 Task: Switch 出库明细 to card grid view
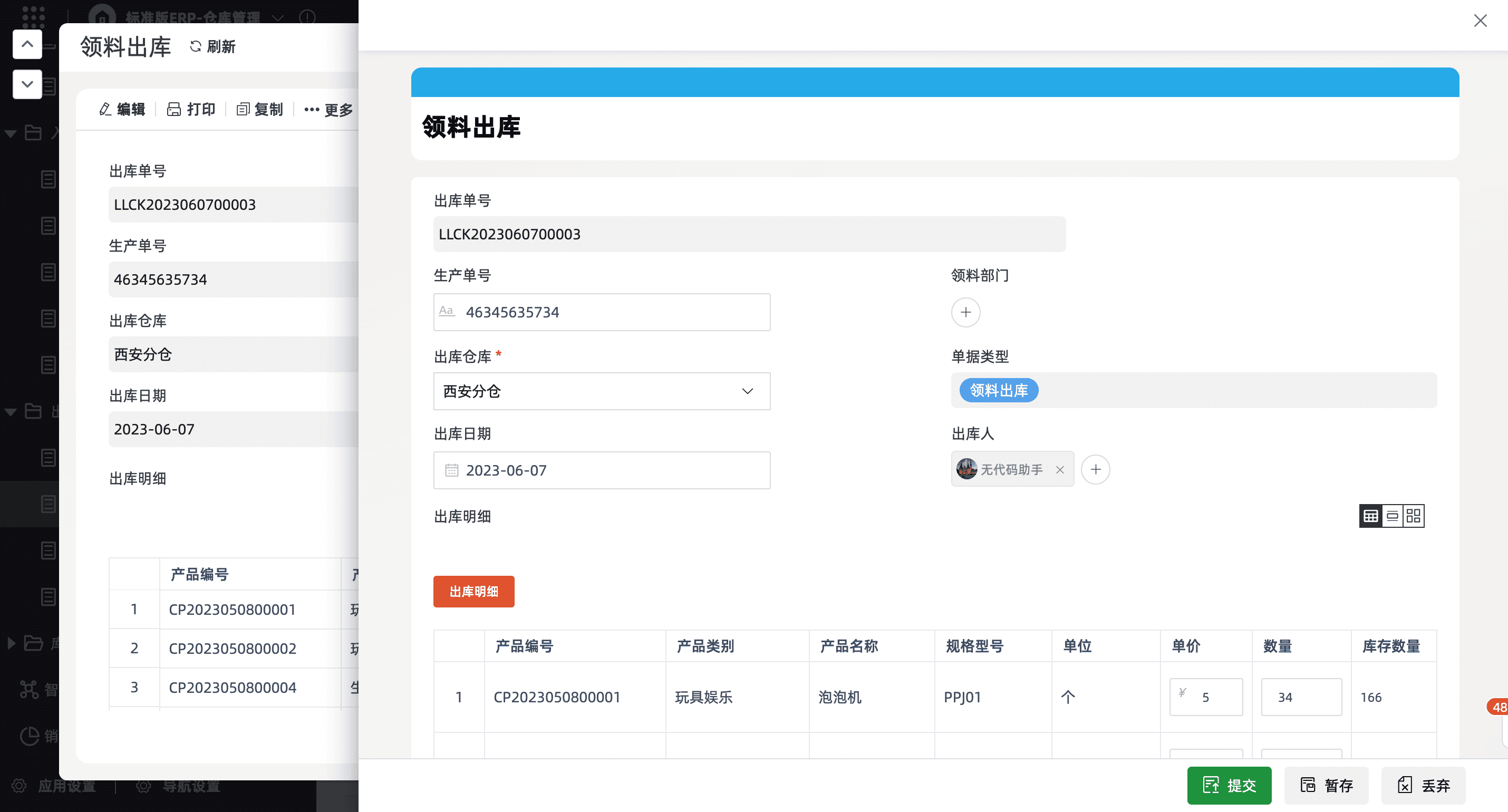pos(1414,516)
